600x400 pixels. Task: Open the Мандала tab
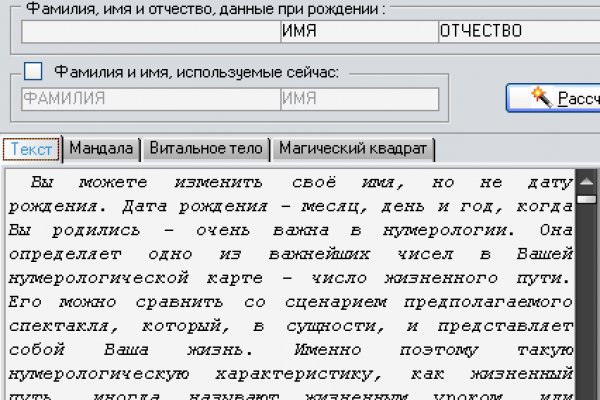click(x=101, y=149)
